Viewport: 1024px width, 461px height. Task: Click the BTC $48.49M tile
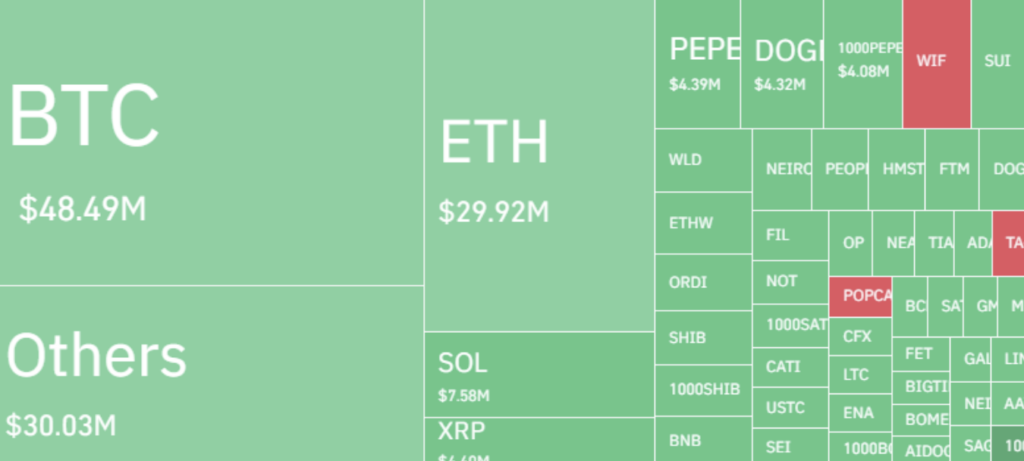211,142
